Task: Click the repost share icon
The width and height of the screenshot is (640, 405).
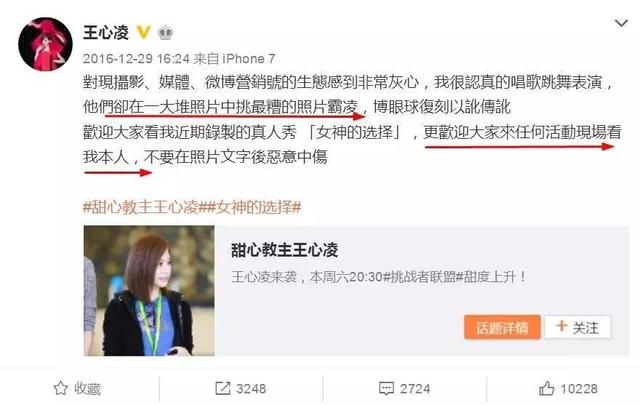Action: pos(222,388)
